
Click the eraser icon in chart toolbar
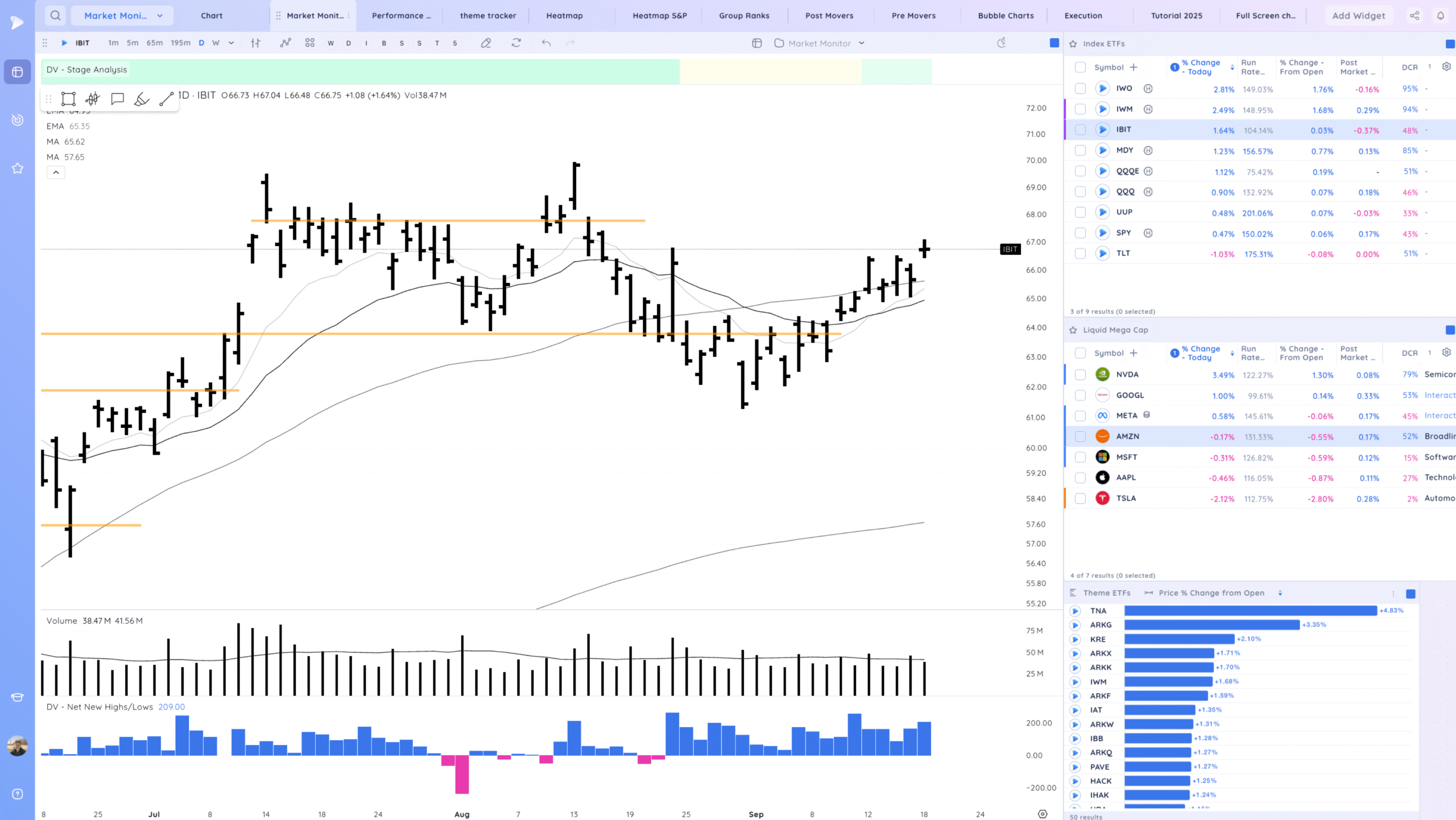point(486,43)
